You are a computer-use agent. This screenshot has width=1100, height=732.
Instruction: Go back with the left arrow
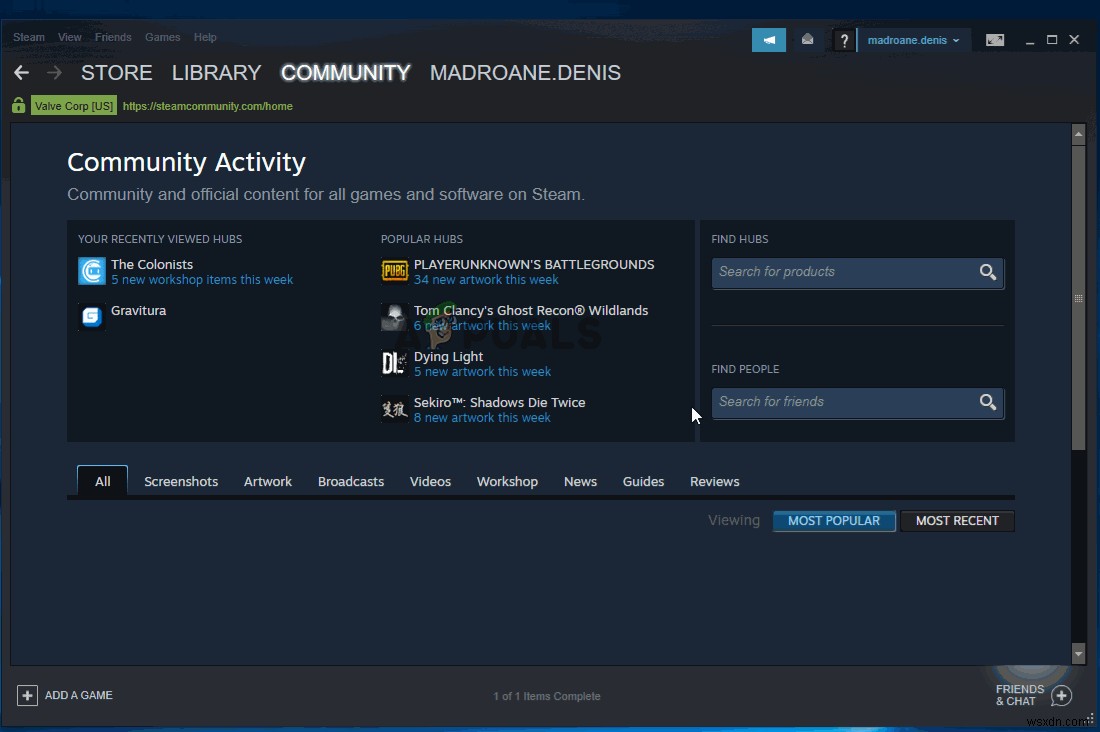pos(21,72)
